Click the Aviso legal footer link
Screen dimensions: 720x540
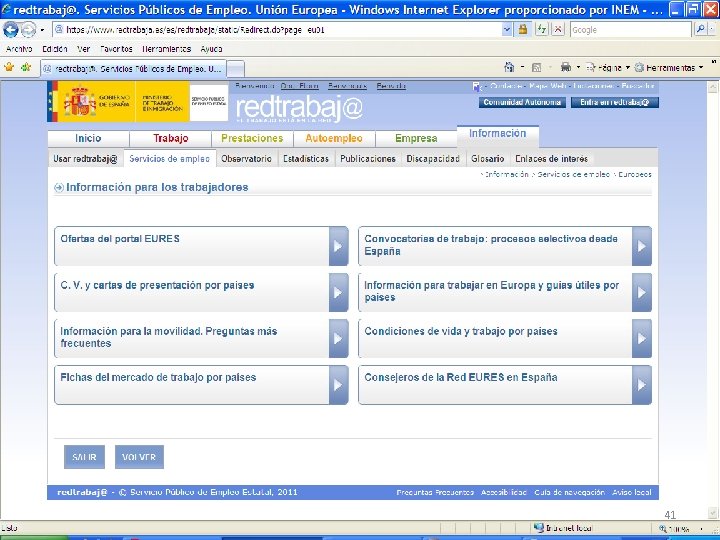631,492
